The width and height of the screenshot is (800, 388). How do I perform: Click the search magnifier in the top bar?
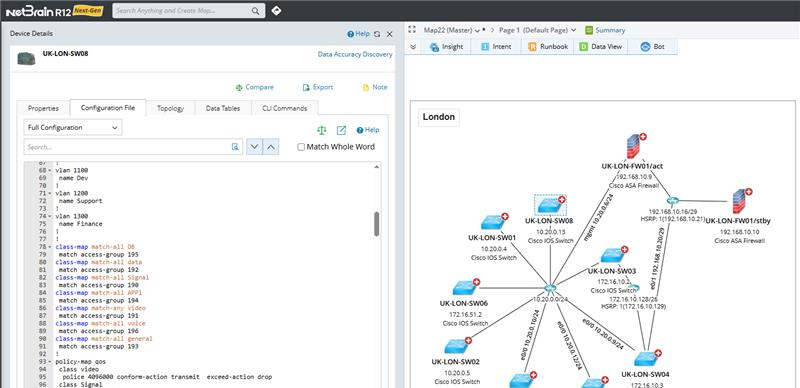coord(255,11)
